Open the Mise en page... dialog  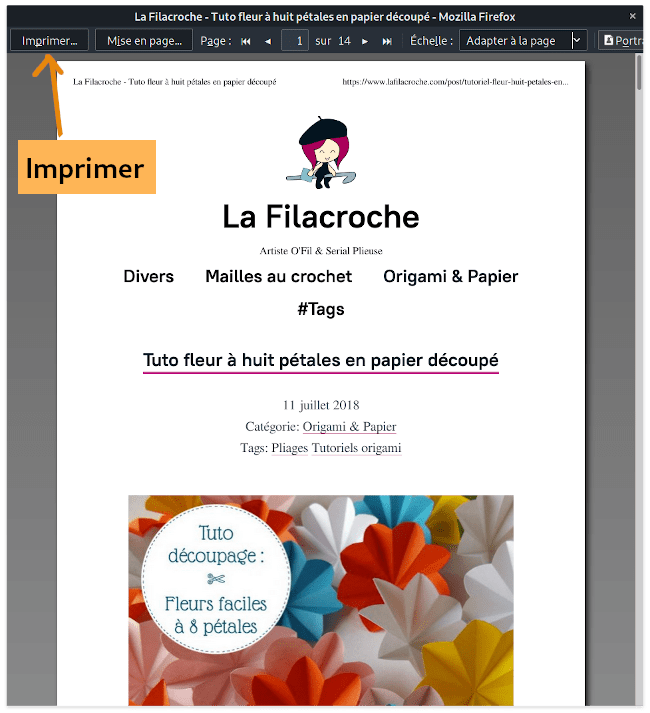(x=144, y=41)
